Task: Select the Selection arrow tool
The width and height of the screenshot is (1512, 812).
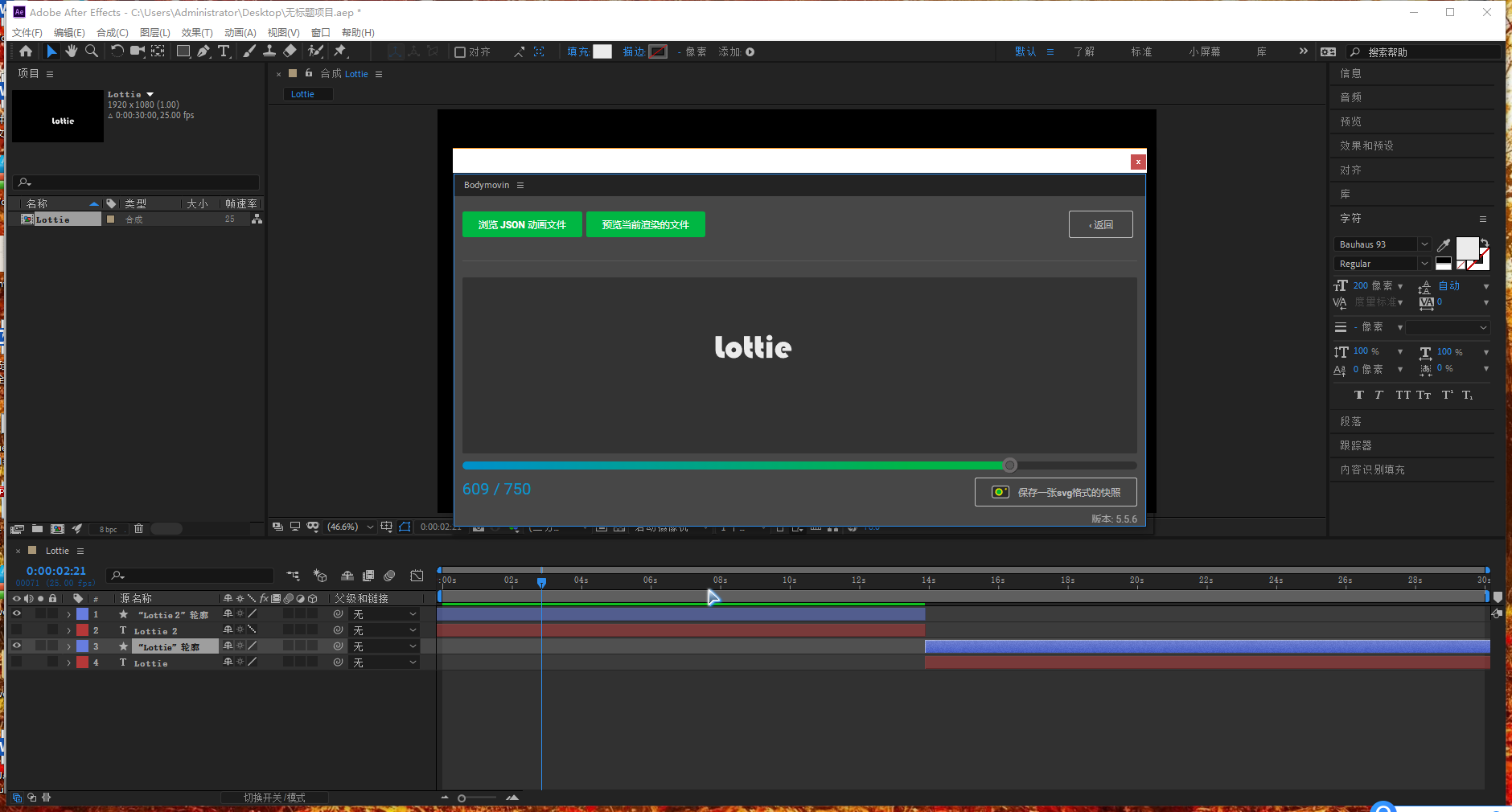Action: tap(51, 51)
